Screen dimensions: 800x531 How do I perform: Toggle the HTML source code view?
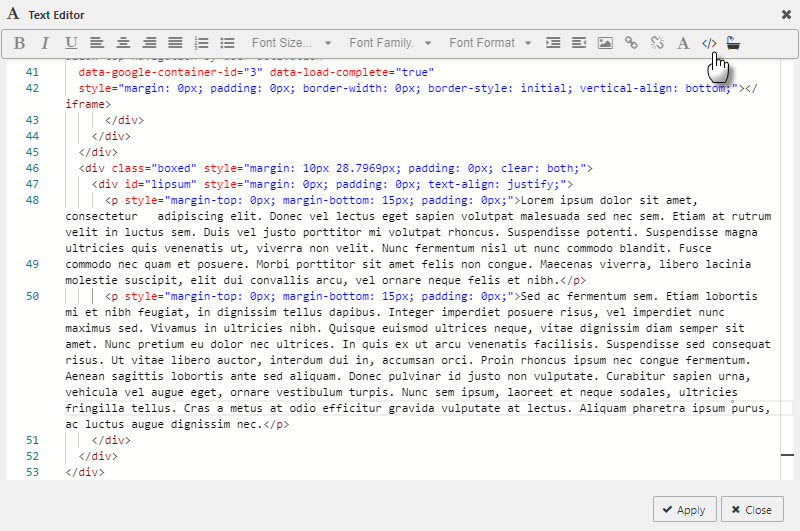pyautogui.click(x=709, y=43)
